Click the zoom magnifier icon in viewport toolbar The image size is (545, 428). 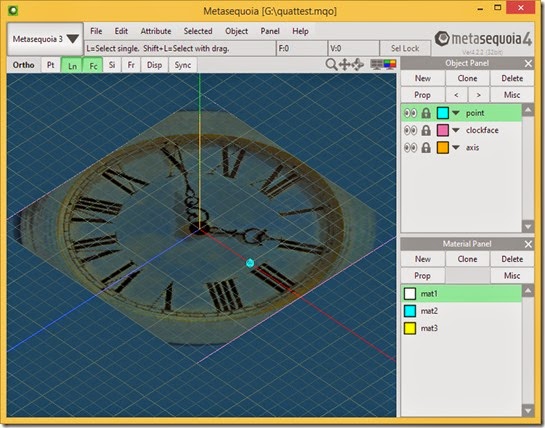(331, 64)
